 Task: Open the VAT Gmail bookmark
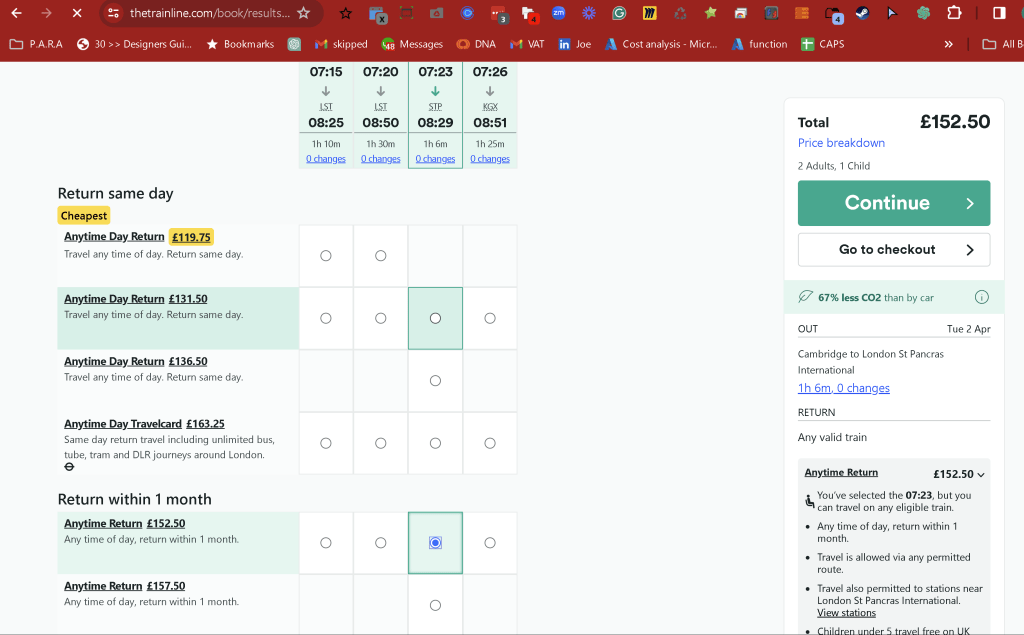[x=527, y=44]
